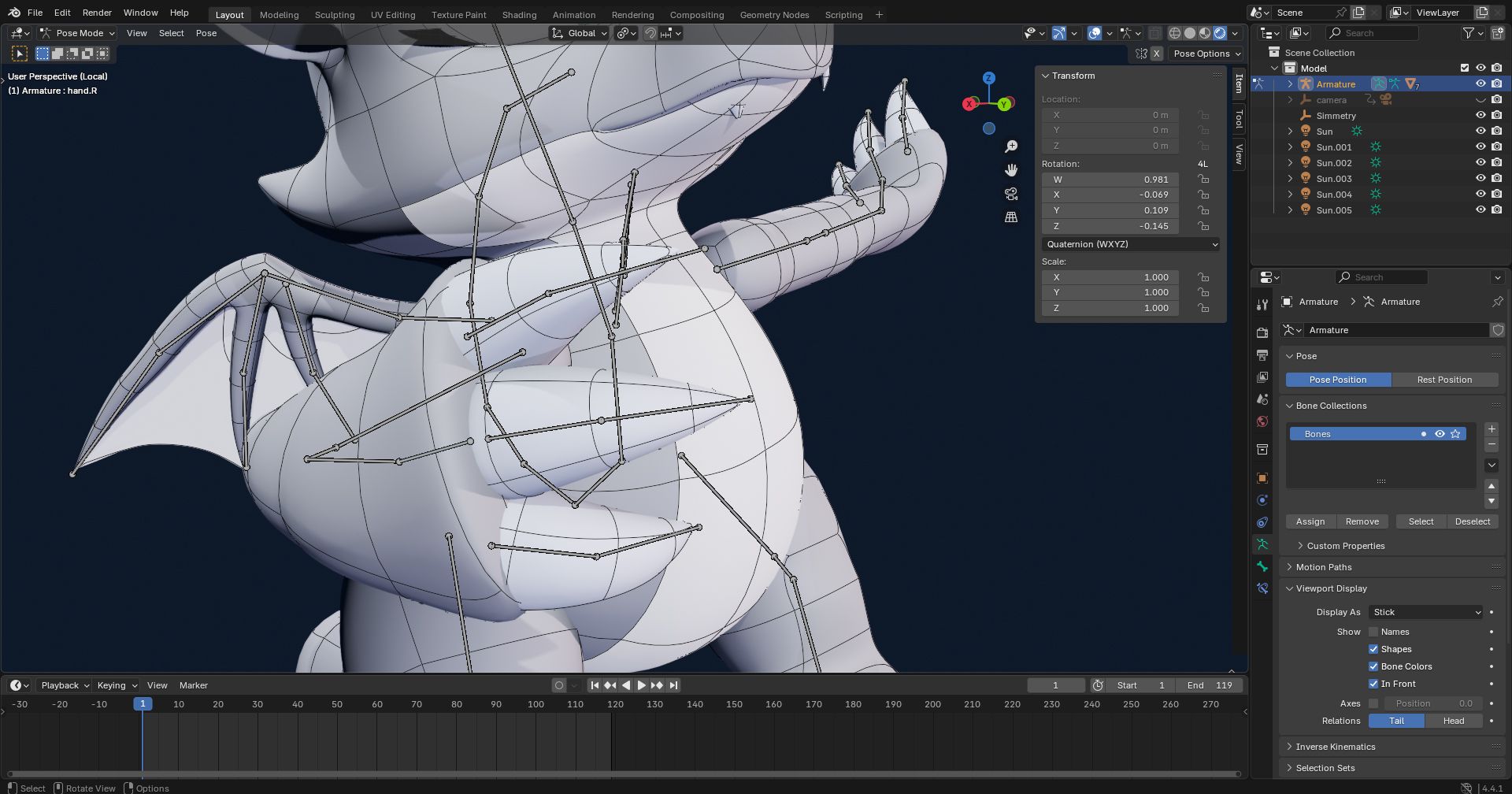Screen dimensions: 1512x794
Task: Open the Object properties tab icon
Action: point(1262,478)
